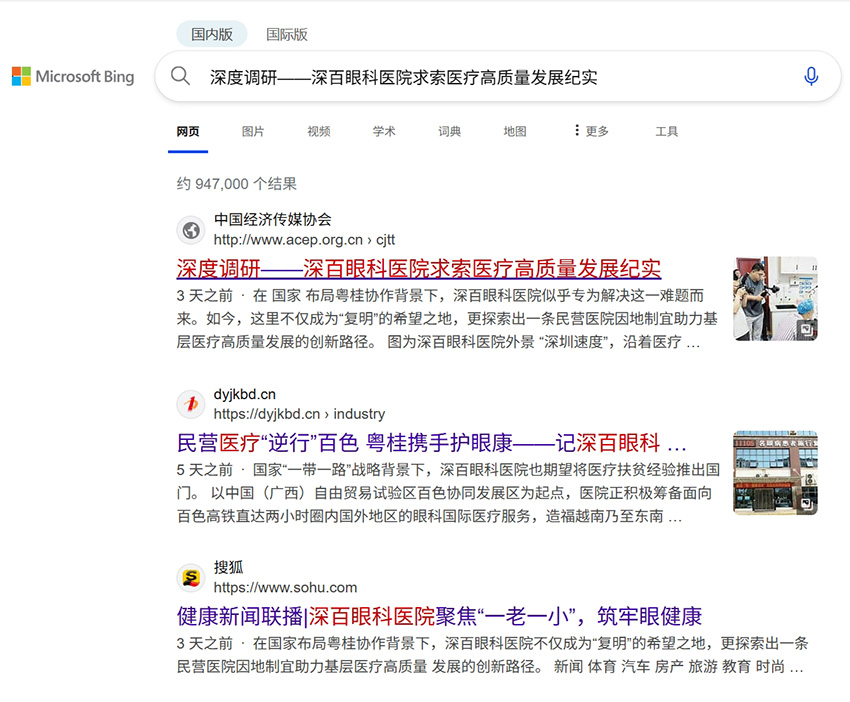Click the magnifying glass search icon
Screen dimensions: 850x702
[x=180, y=77]
